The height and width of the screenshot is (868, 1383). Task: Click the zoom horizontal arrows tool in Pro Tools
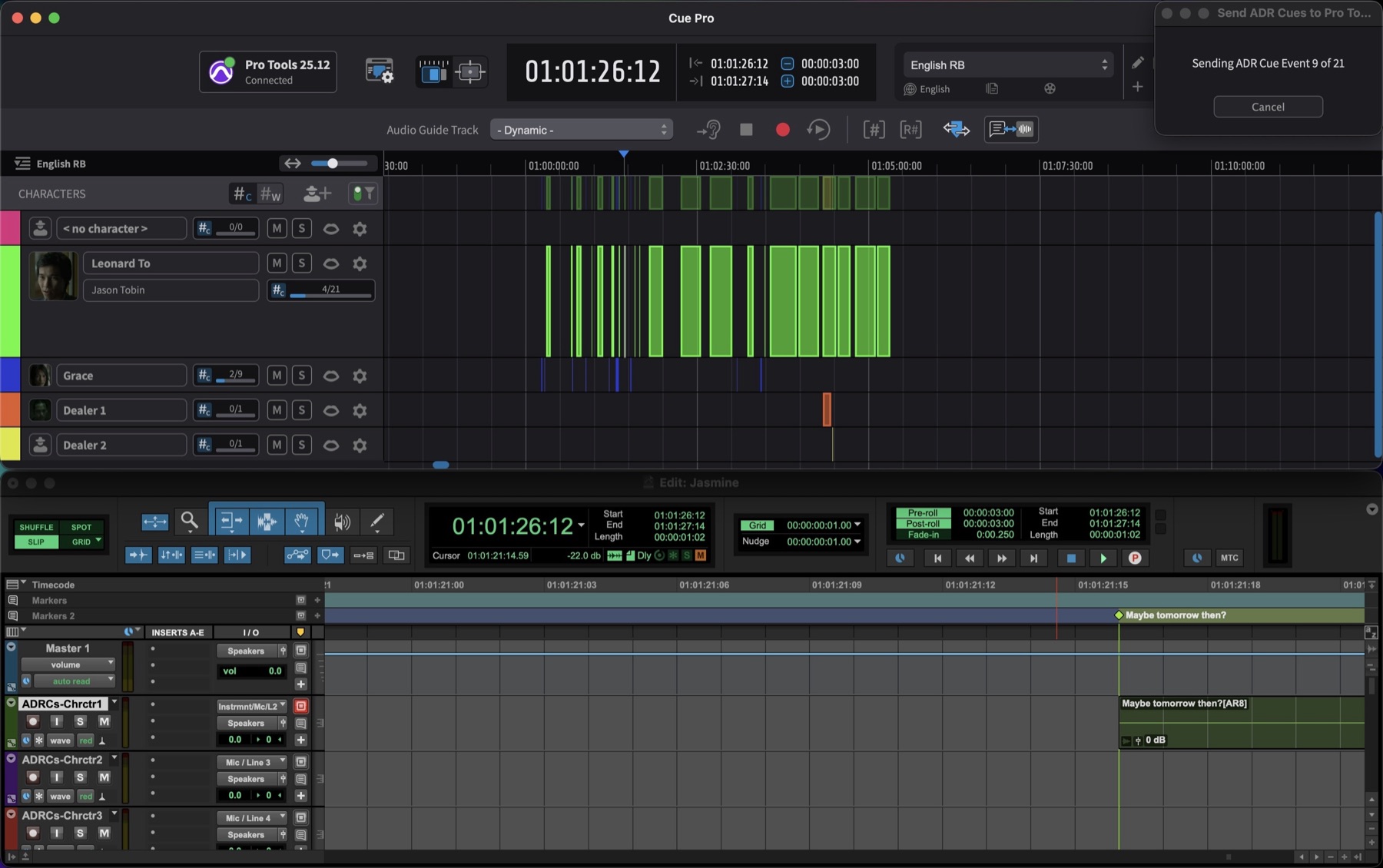154,522
